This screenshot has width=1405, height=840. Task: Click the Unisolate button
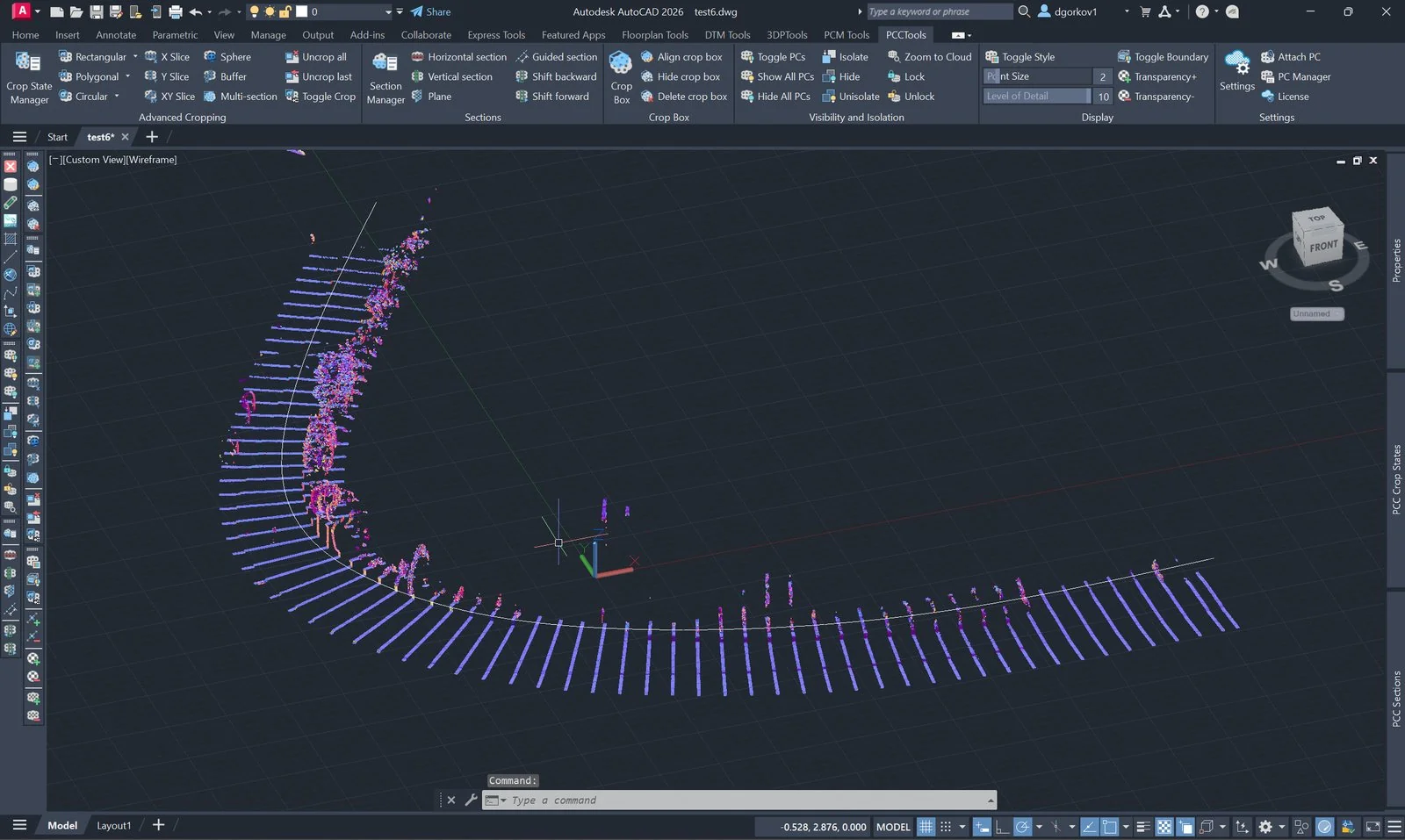(x=851, y=97)
